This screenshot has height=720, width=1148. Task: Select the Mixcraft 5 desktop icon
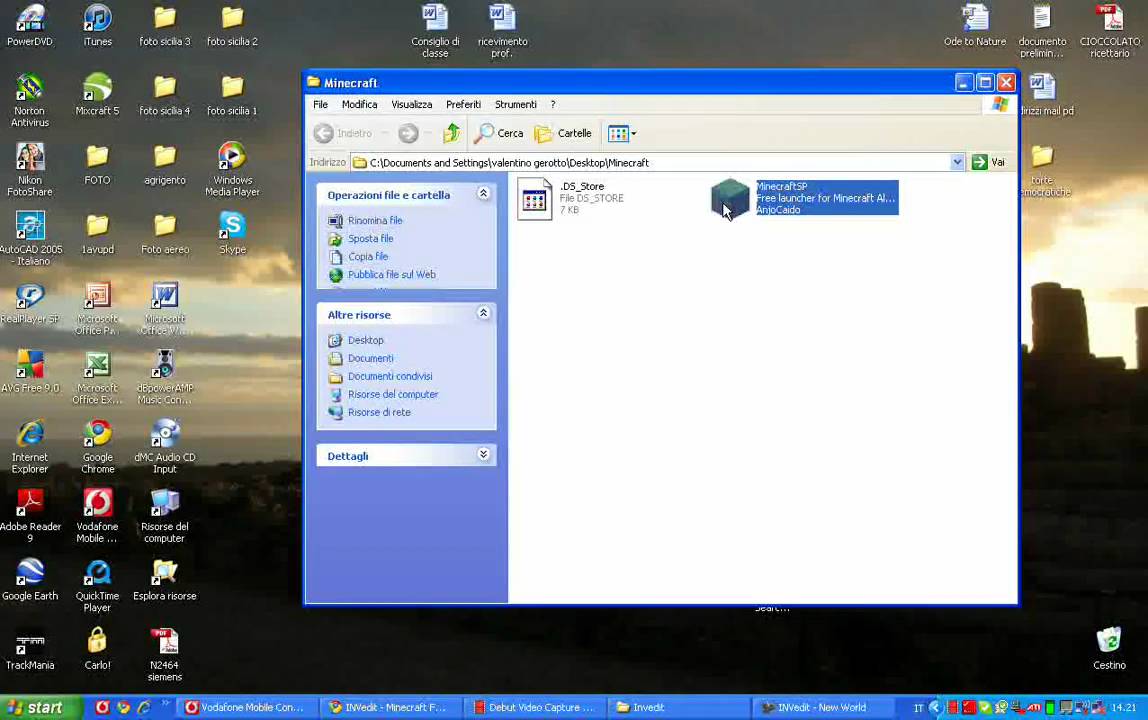(97, 94)
